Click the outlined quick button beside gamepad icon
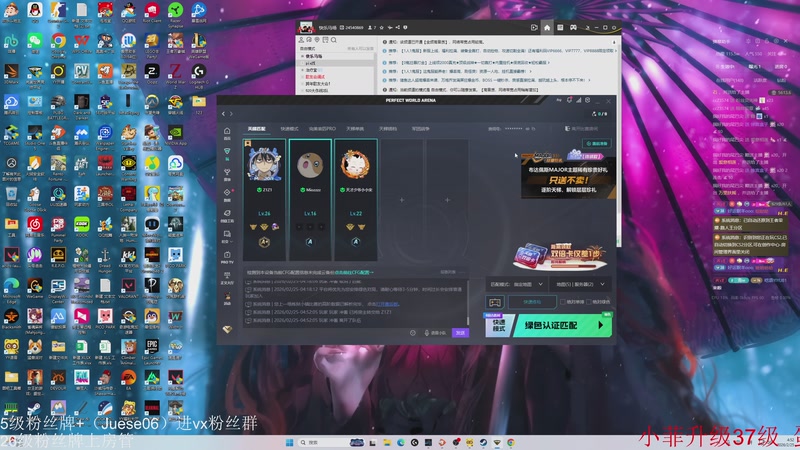The height and width of the screenshot is (450, 800). [x=532, y=302]
